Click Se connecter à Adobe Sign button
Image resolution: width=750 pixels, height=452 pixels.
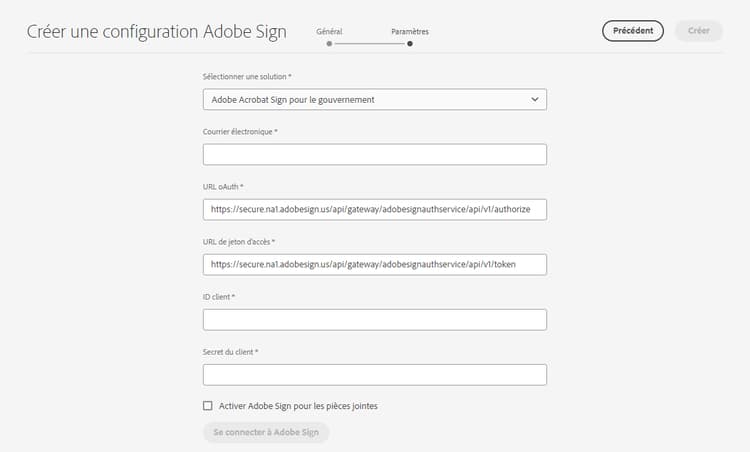266,432
